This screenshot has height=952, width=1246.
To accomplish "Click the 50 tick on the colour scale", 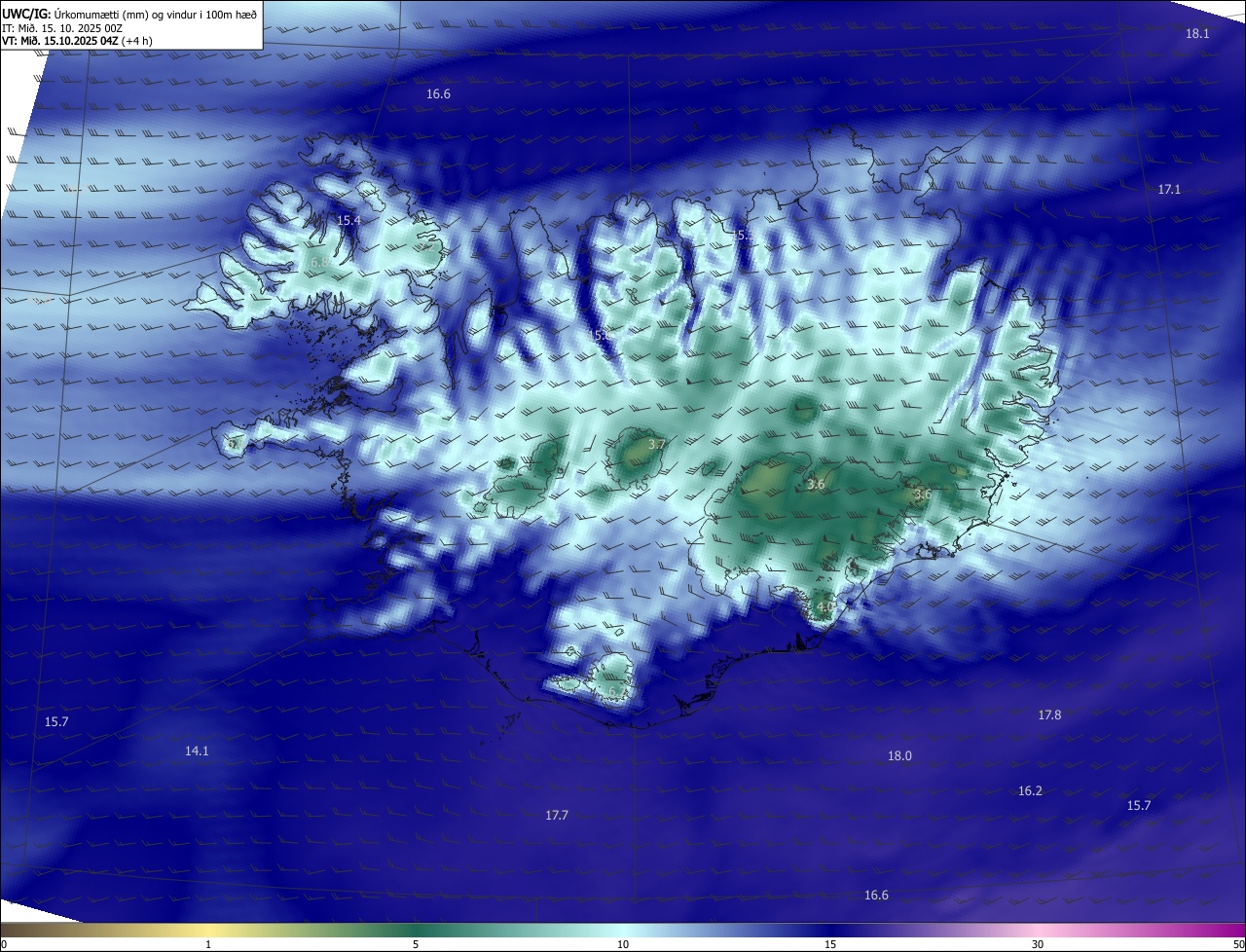I will 1239,944.
